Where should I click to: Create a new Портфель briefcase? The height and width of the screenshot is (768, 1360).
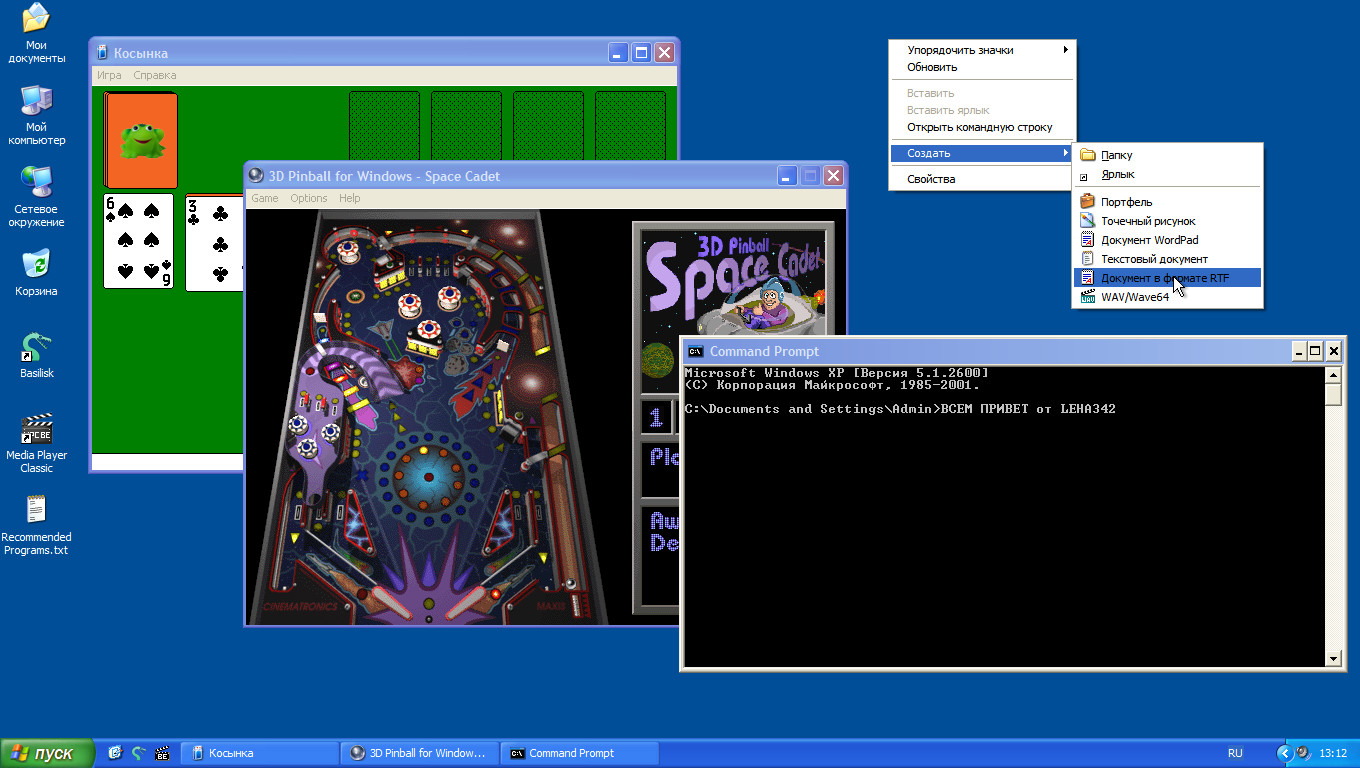tap(1167, 202)
